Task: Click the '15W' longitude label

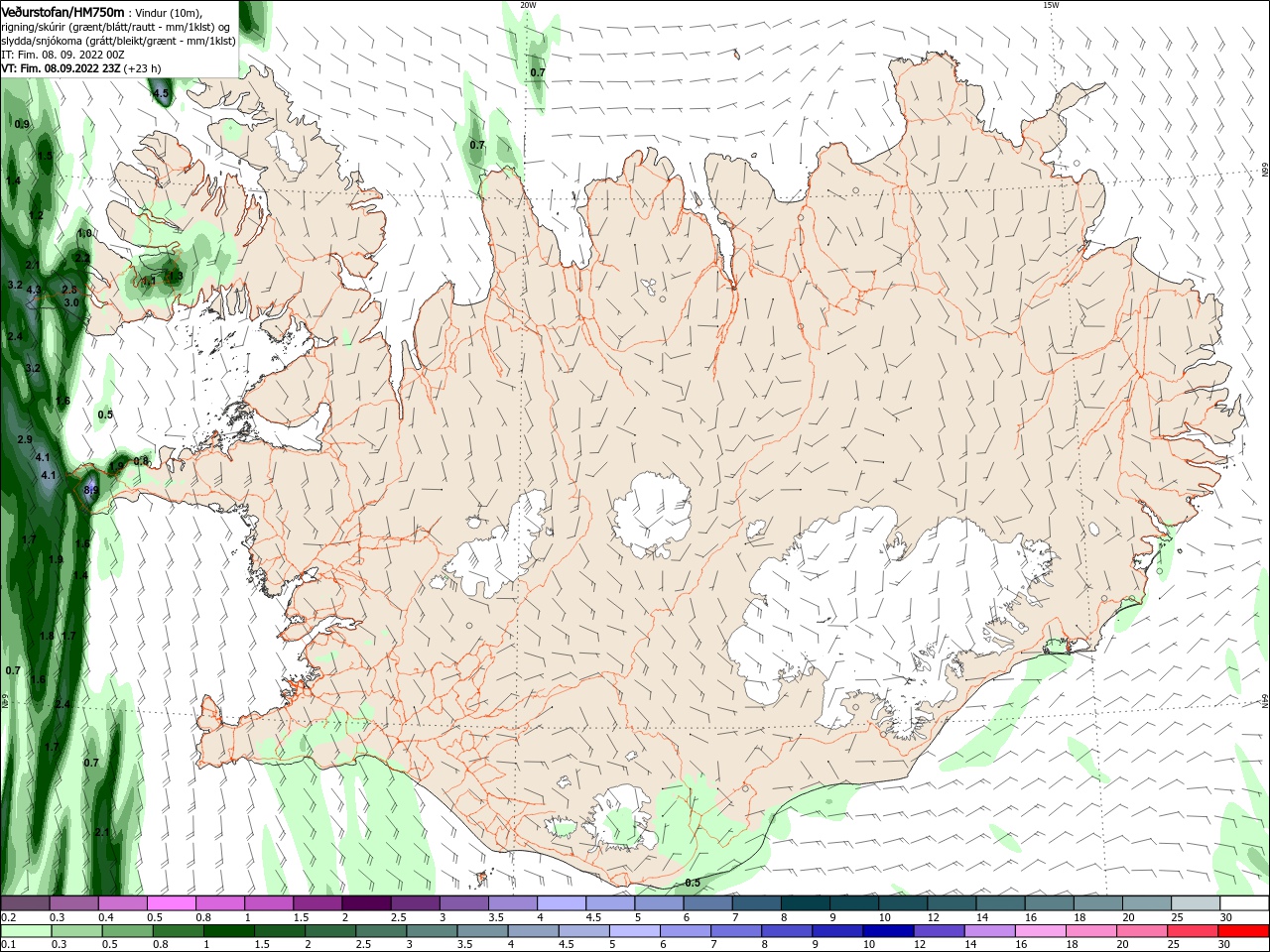Action: (1051, 5)
